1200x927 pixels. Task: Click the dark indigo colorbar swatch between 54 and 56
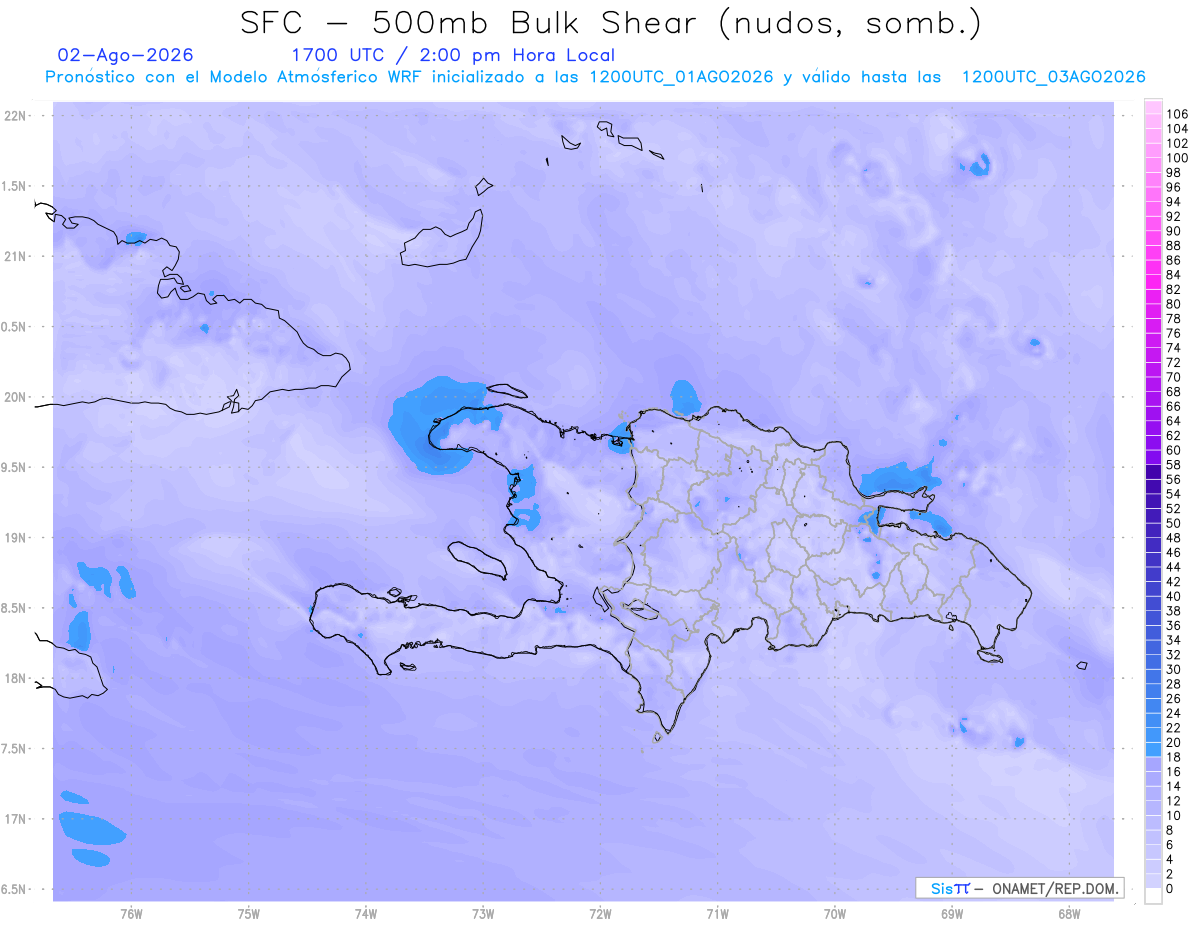1153,487
